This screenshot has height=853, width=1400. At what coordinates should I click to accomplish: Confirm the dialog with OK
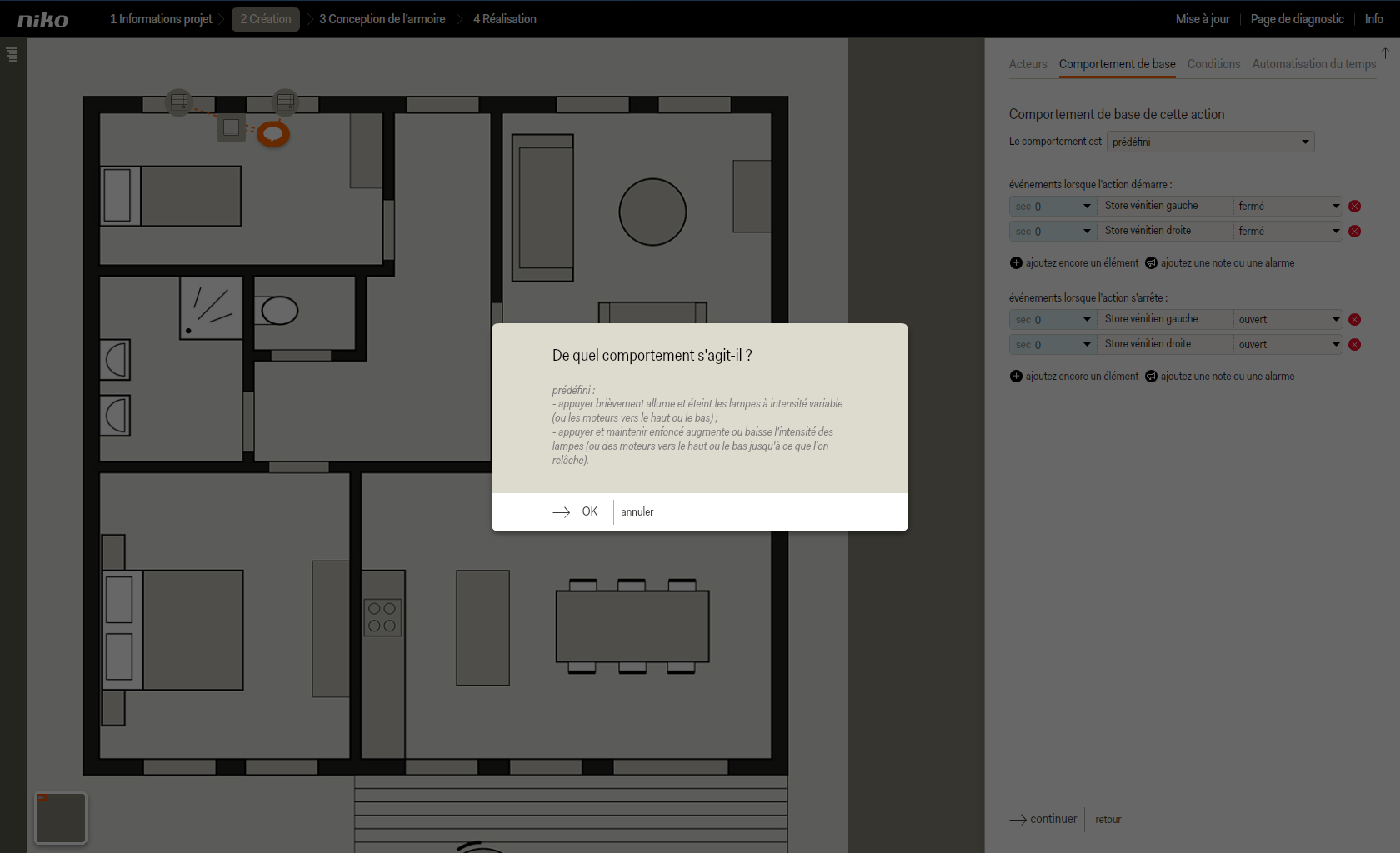click(590, 512)
